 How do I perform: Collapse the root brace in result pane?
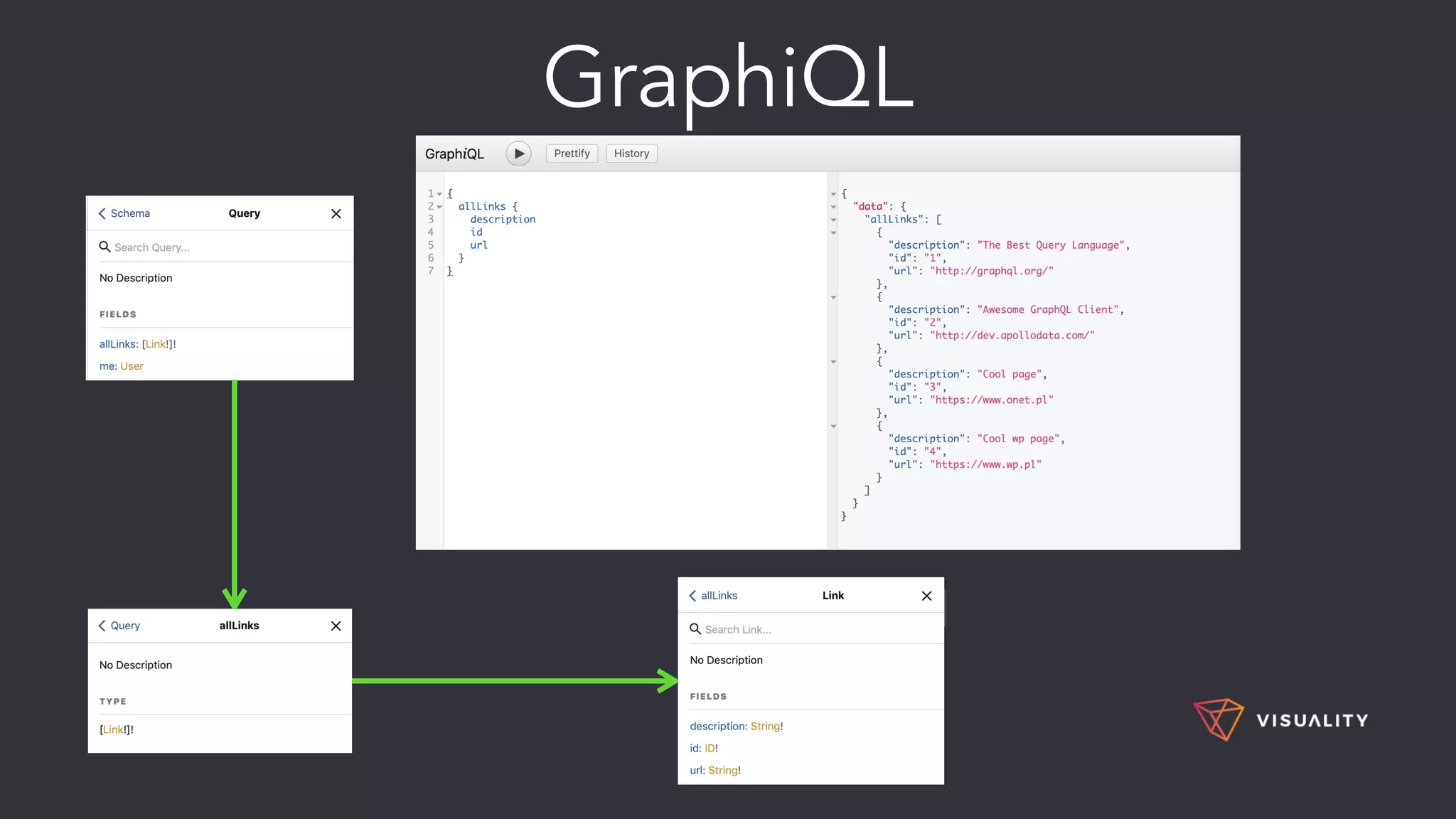tap(833, 194)
